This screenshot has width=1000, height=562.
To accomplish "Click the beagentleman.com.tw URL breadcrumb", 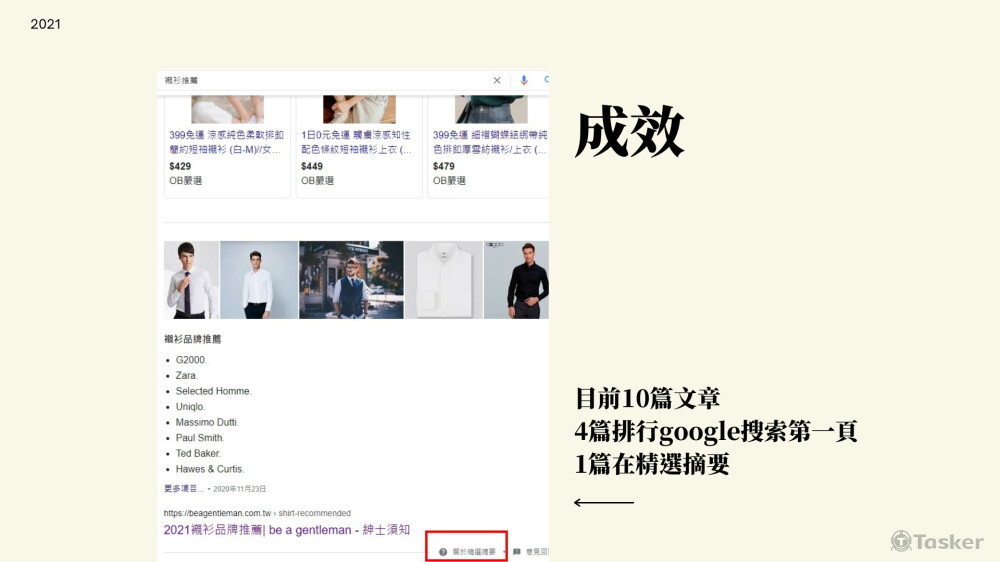I will (257, 513).
